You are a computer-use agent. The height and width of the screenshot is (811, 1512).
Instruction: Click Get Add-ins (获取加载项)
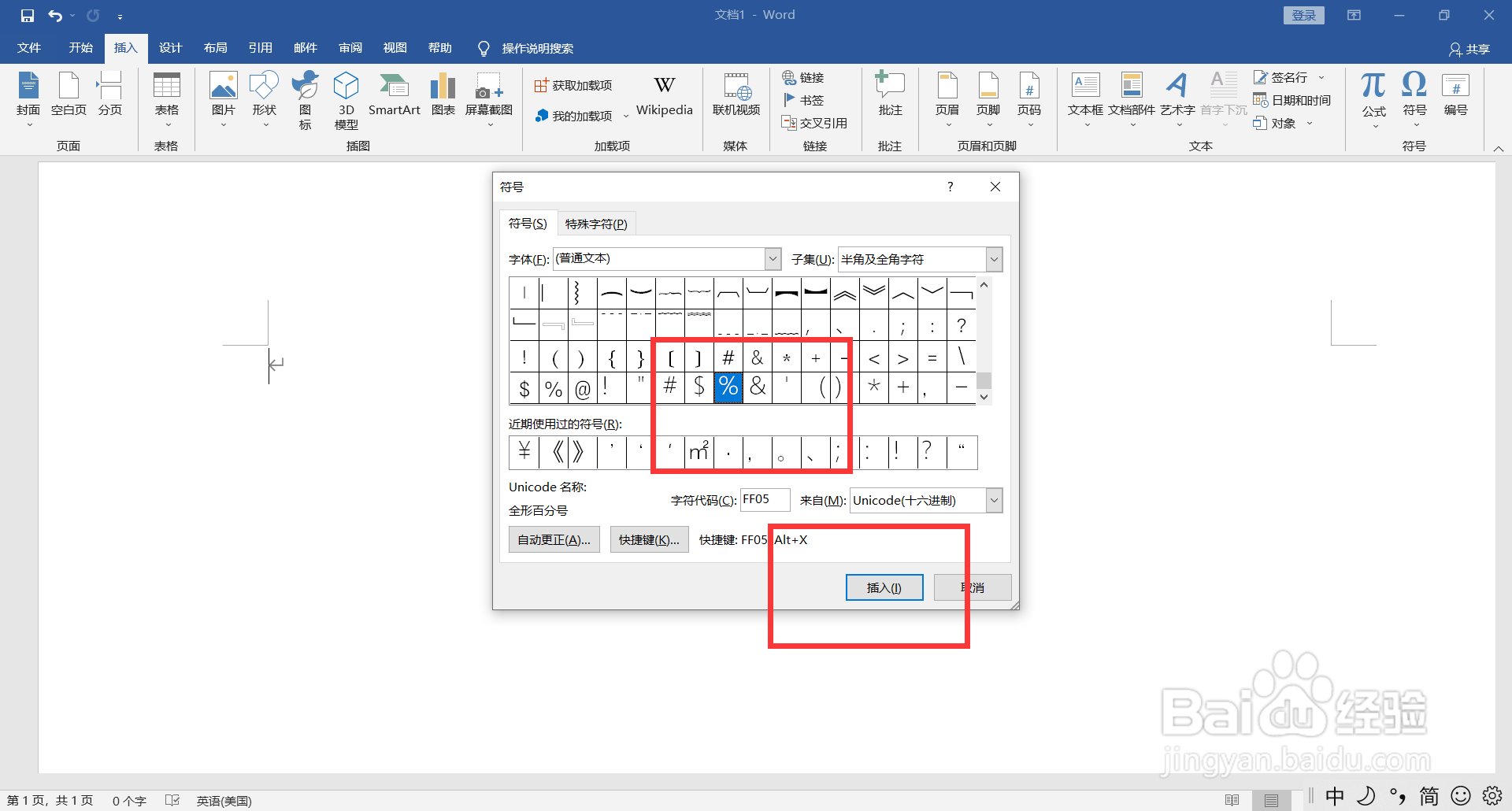[x=573, y=85]
